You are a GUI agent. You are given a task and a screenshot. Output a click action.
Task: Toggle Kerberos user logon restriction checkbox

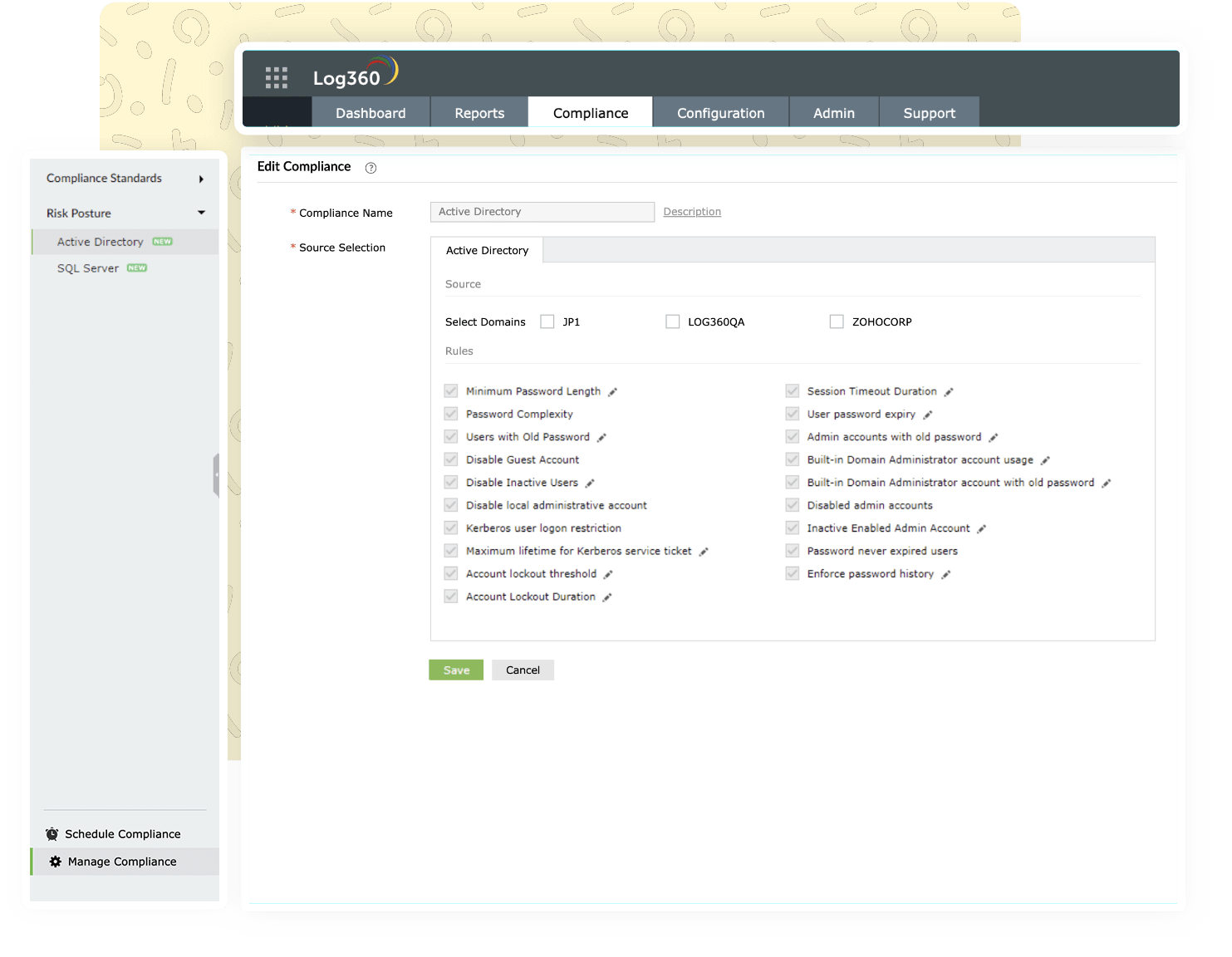point(451,528)
